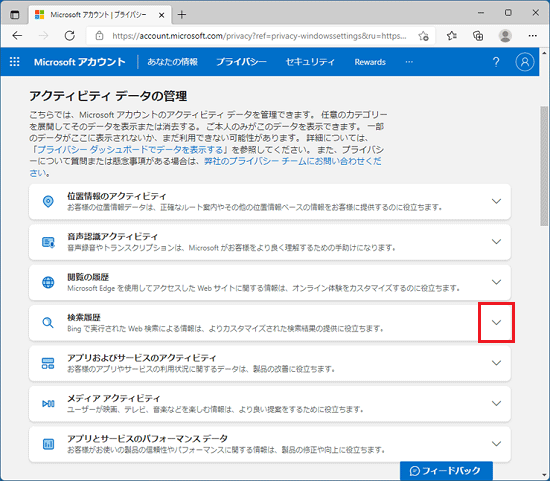Click the magnifier icon for 検索履歴
The height and width of the screenshot is (481, 550).
pos(48,323)
